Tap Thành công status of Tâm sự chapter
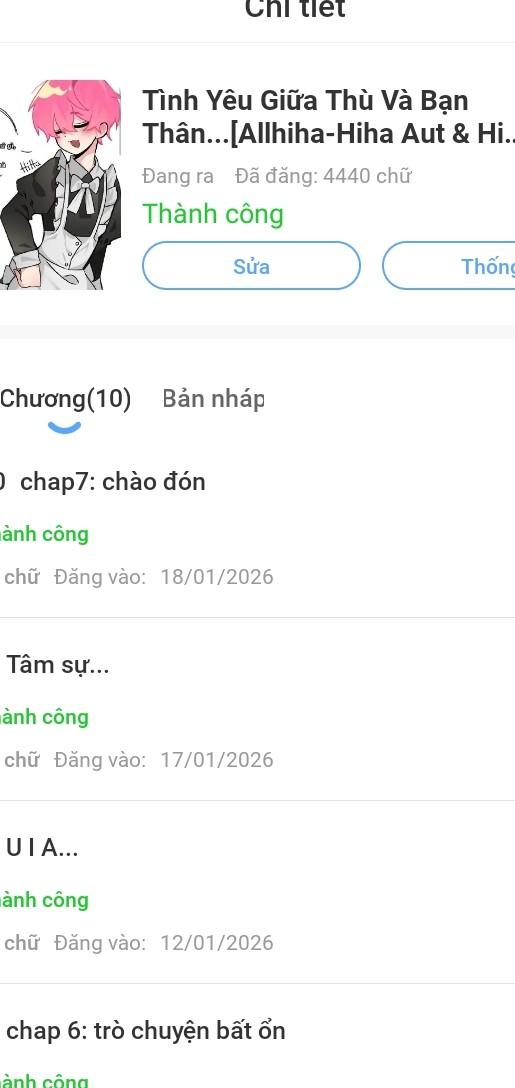The height and width of the screenshot is (1088, 515). [44, 717]
